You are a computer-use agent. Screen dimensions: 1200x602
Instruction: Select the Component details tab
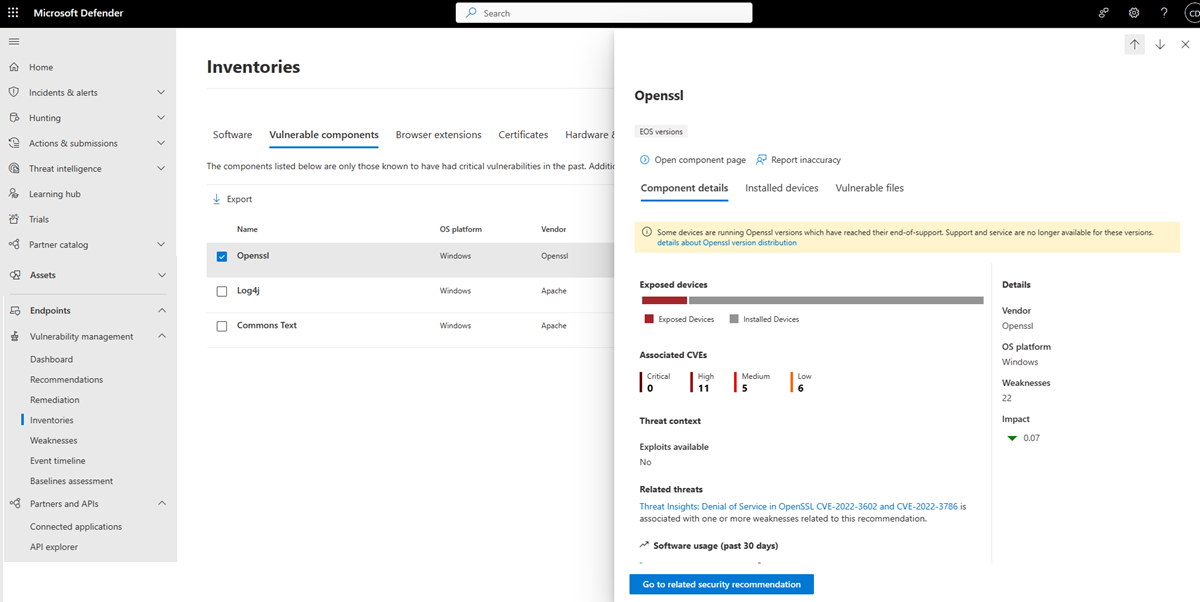tap(684, 188)
